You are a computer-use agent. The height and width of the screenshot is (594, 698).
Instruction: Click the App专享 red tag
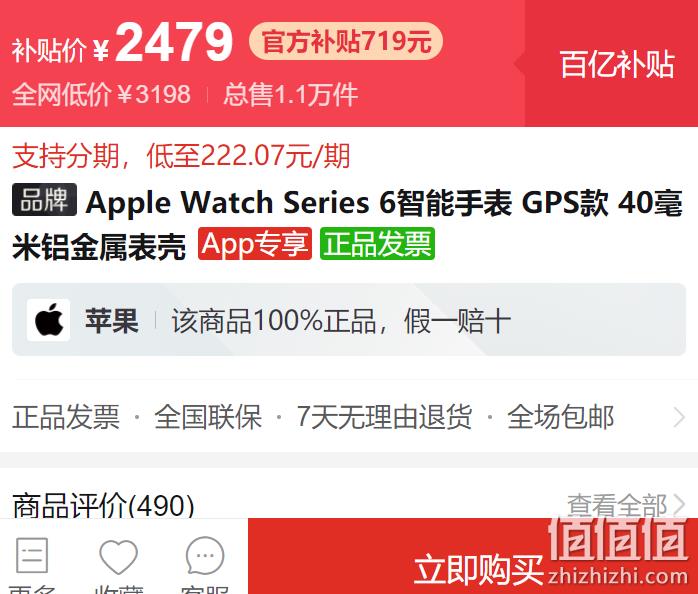[x=255, y=244]
